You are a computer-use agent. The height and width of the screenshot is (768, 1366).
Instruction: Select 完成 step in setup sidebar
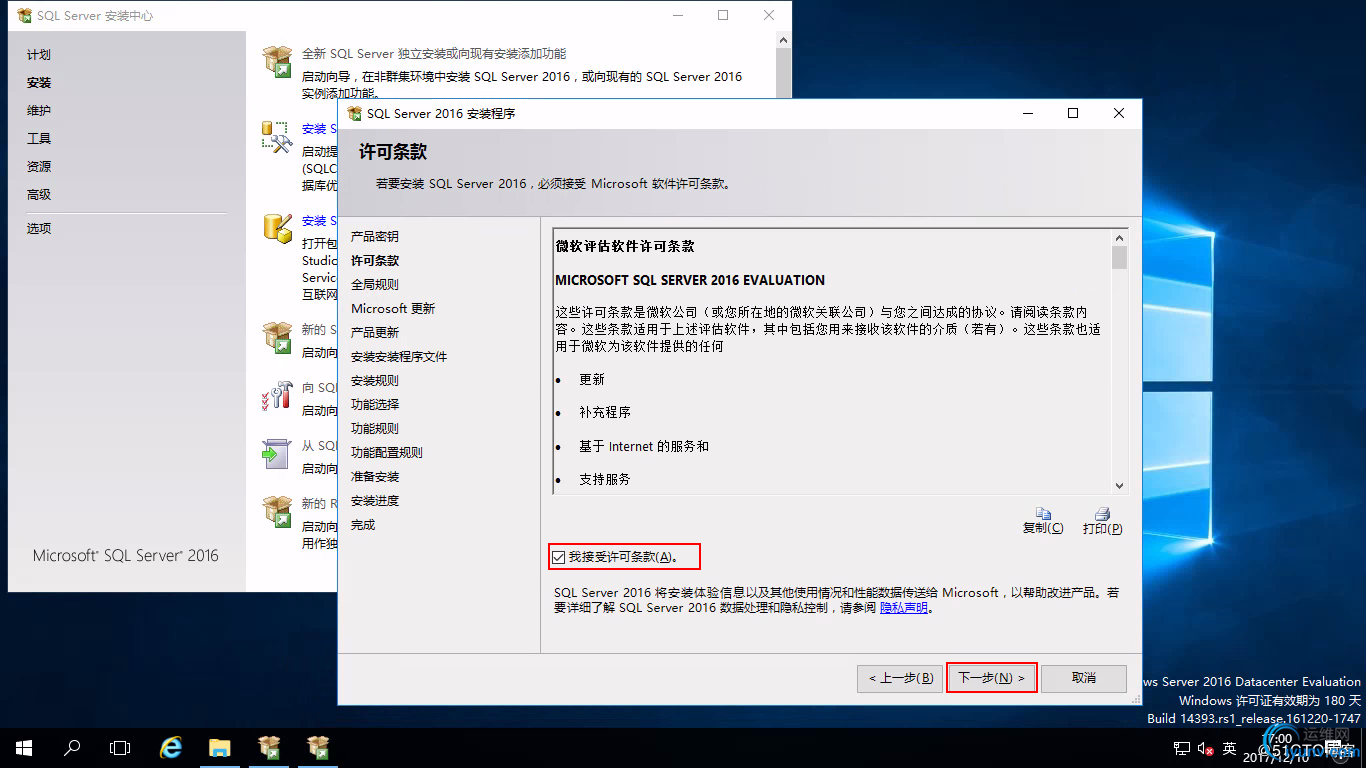pyautogui.click(x=363, y=524)
